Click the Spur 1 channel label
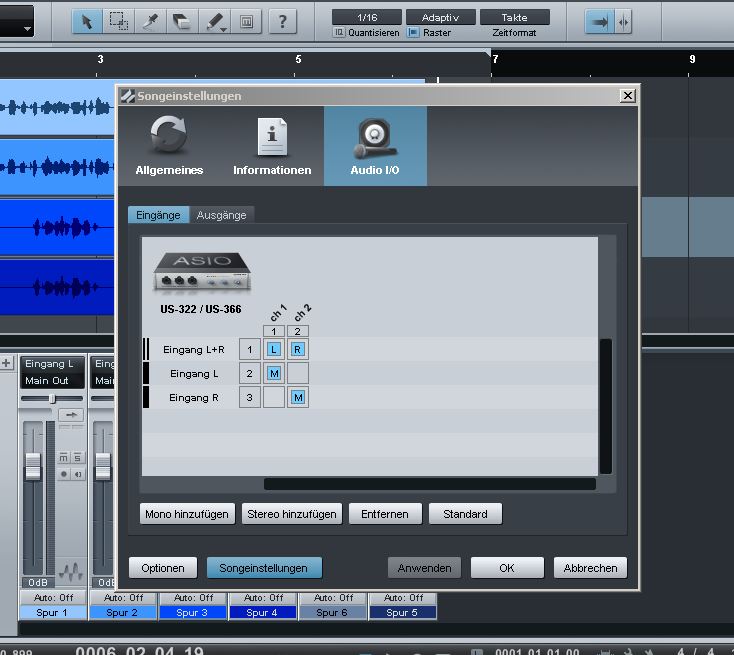 point(53,612)
